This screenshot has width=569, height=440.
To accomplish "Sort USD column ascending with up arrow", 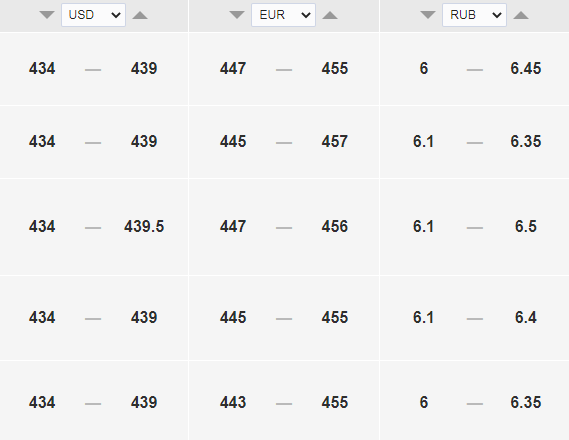I will (x=140, y=15).
